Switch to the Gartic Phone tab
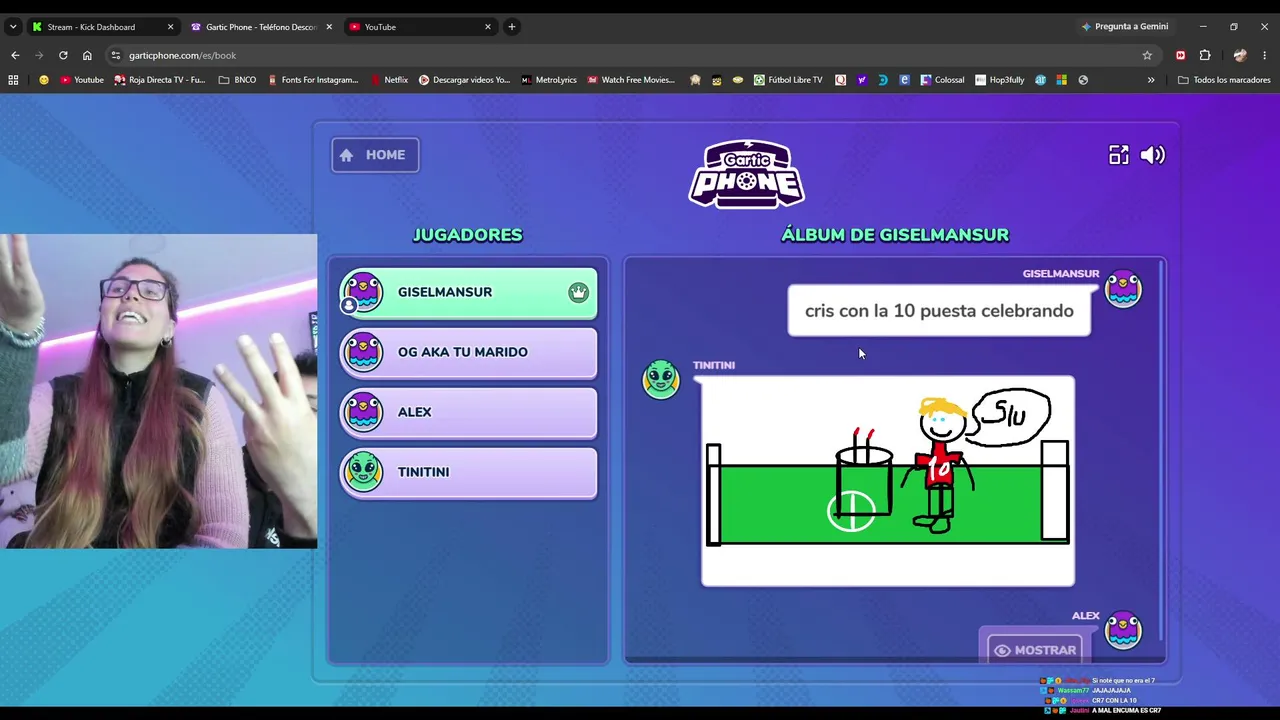The width and height of the screenshot is (1280, 720). [x=260, y=27]
